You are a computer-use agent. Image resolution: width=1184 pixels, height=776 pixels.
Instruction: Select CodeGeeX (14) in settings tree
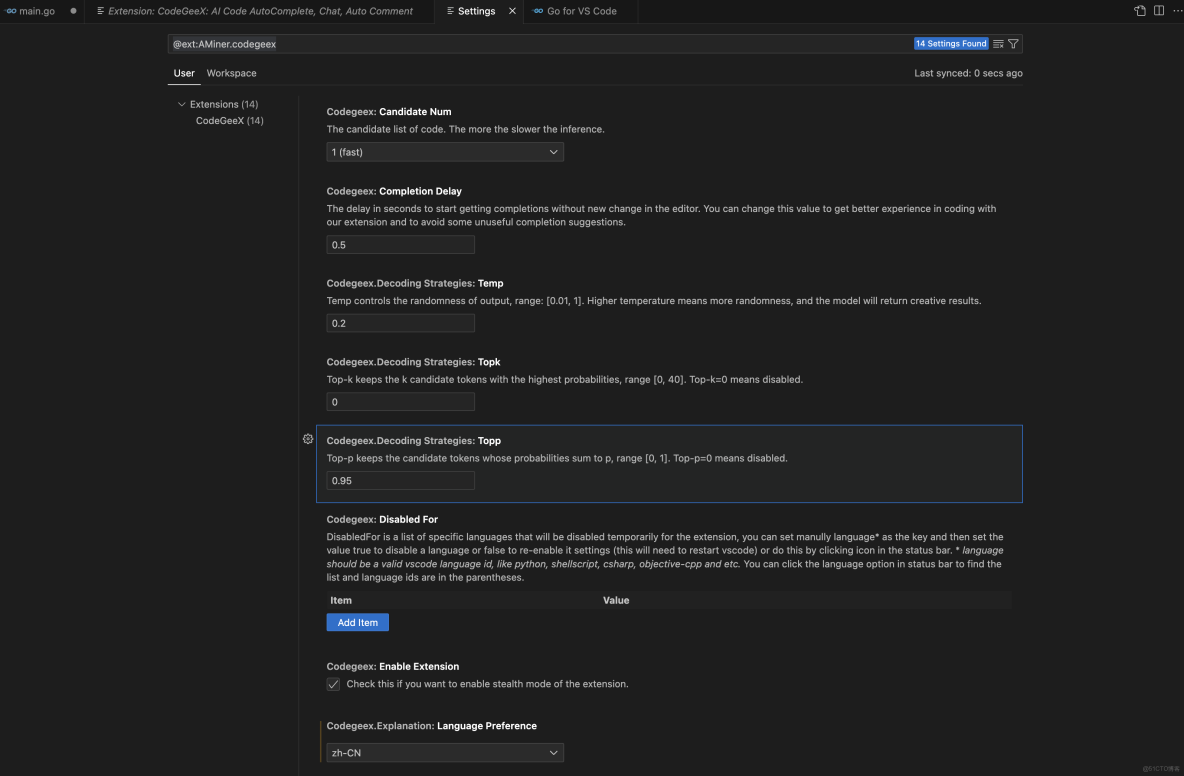point(230,121)
